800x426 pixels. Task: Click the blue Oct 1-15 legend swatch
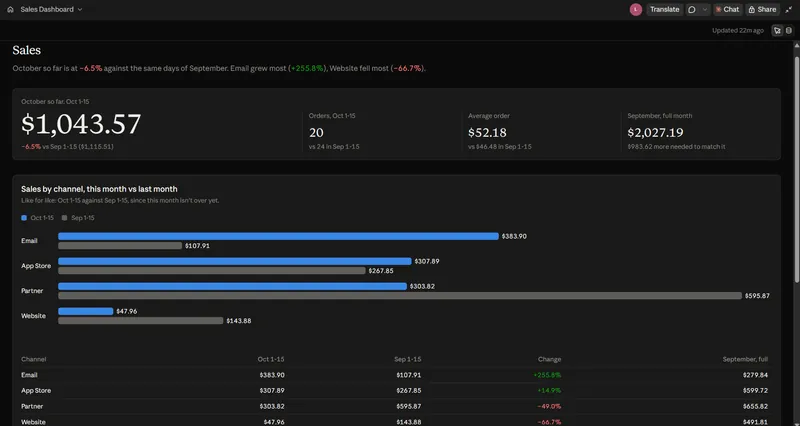tap(24, 218)
